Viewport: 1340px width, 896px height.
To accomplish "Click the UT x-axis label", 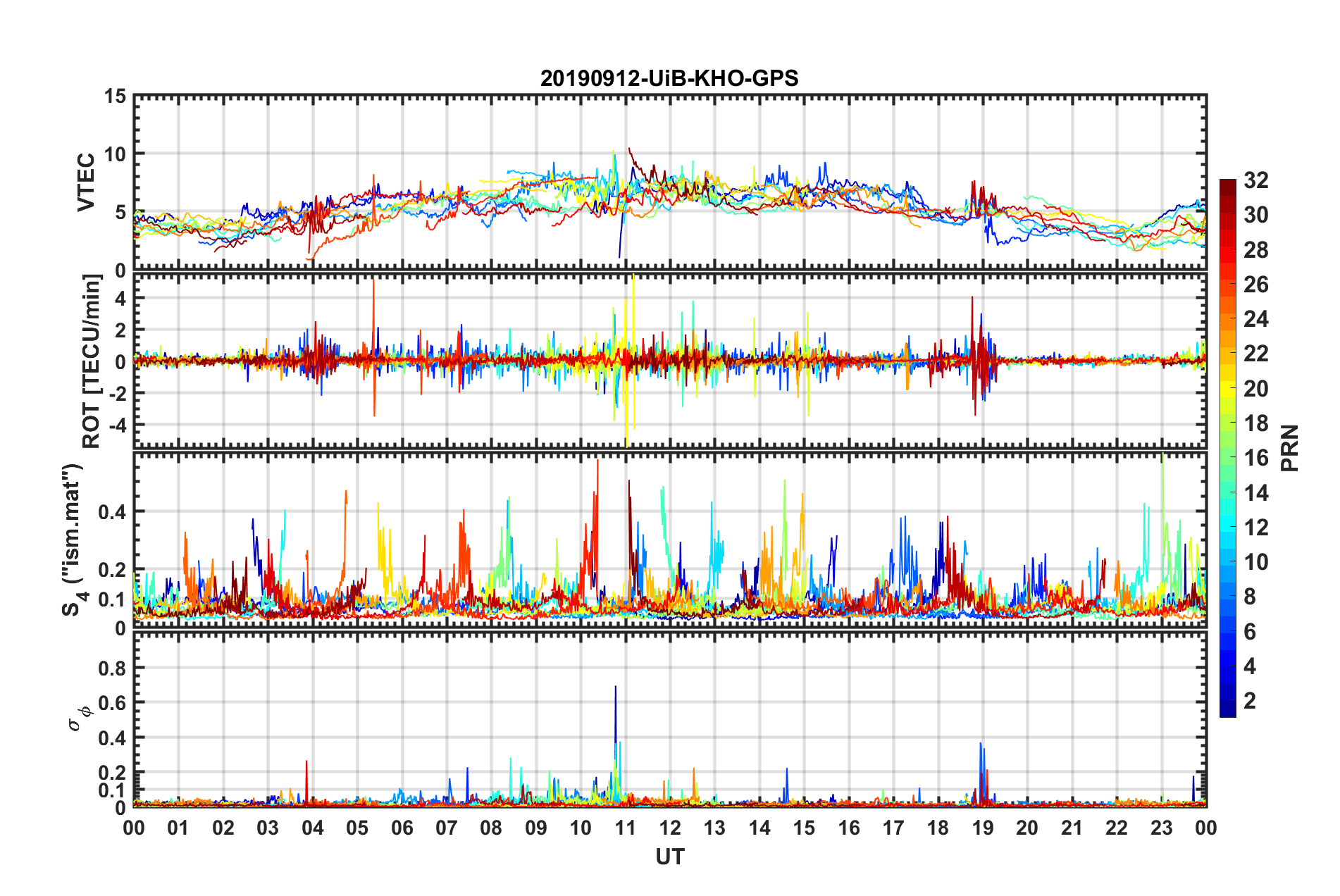I will click(670, 857).
